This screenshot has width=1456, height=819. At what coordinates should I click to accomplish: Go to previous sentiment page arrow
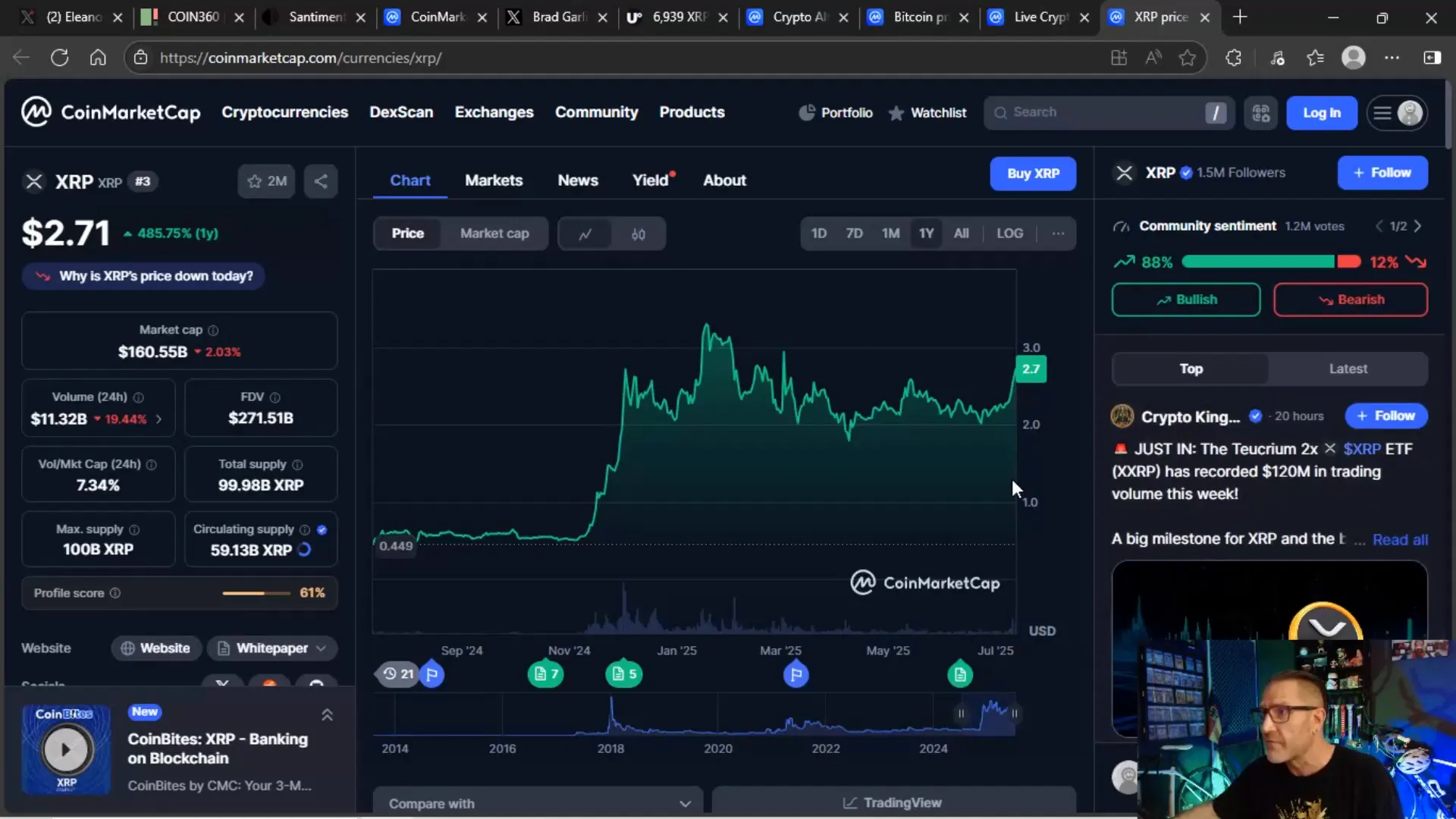click(1379, 226)
